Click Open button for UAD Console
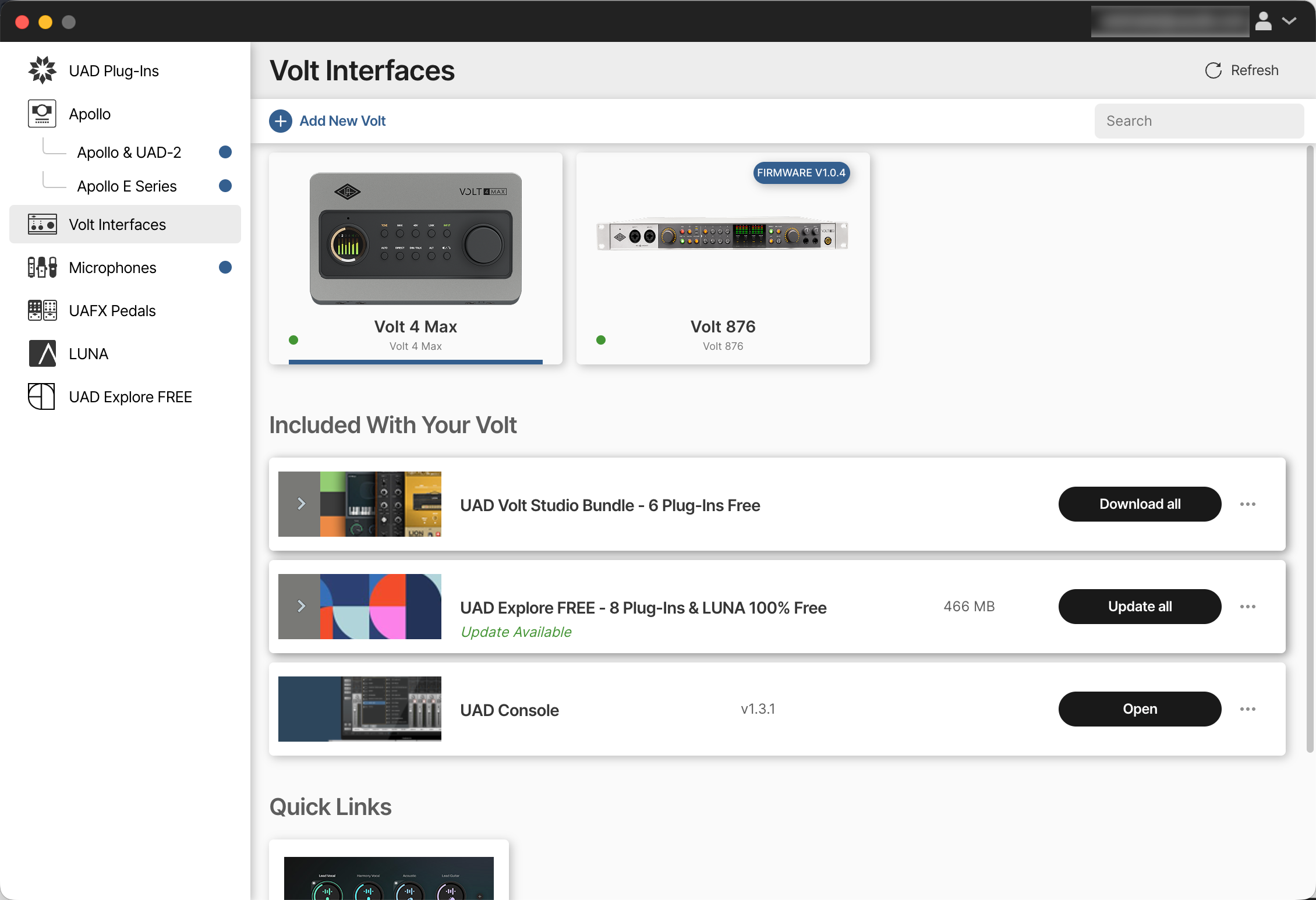This screenshot has height=900, width=1316. tap(1140, 709)
